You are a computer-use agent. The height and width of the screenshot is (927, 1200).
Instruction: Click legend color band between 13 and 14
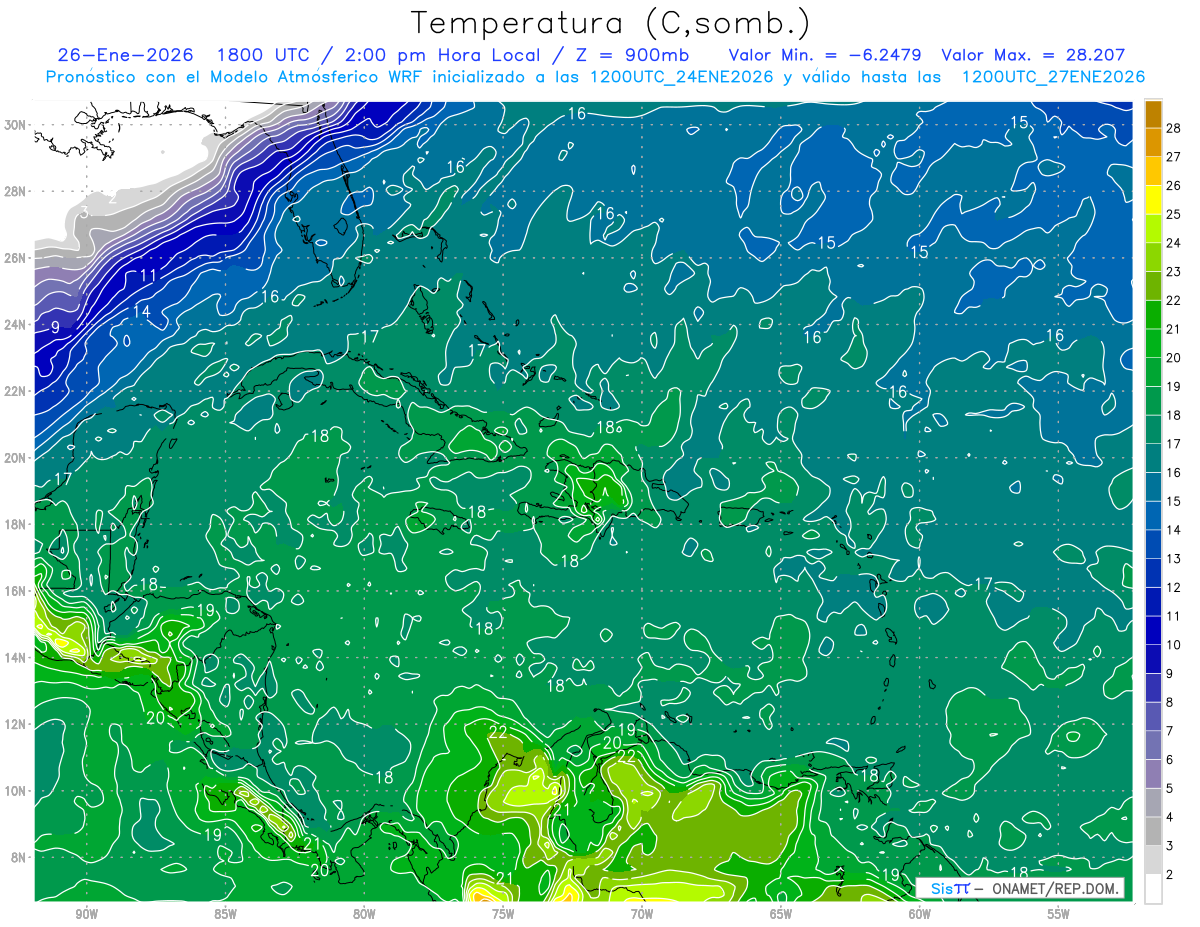click(1153, 544)
